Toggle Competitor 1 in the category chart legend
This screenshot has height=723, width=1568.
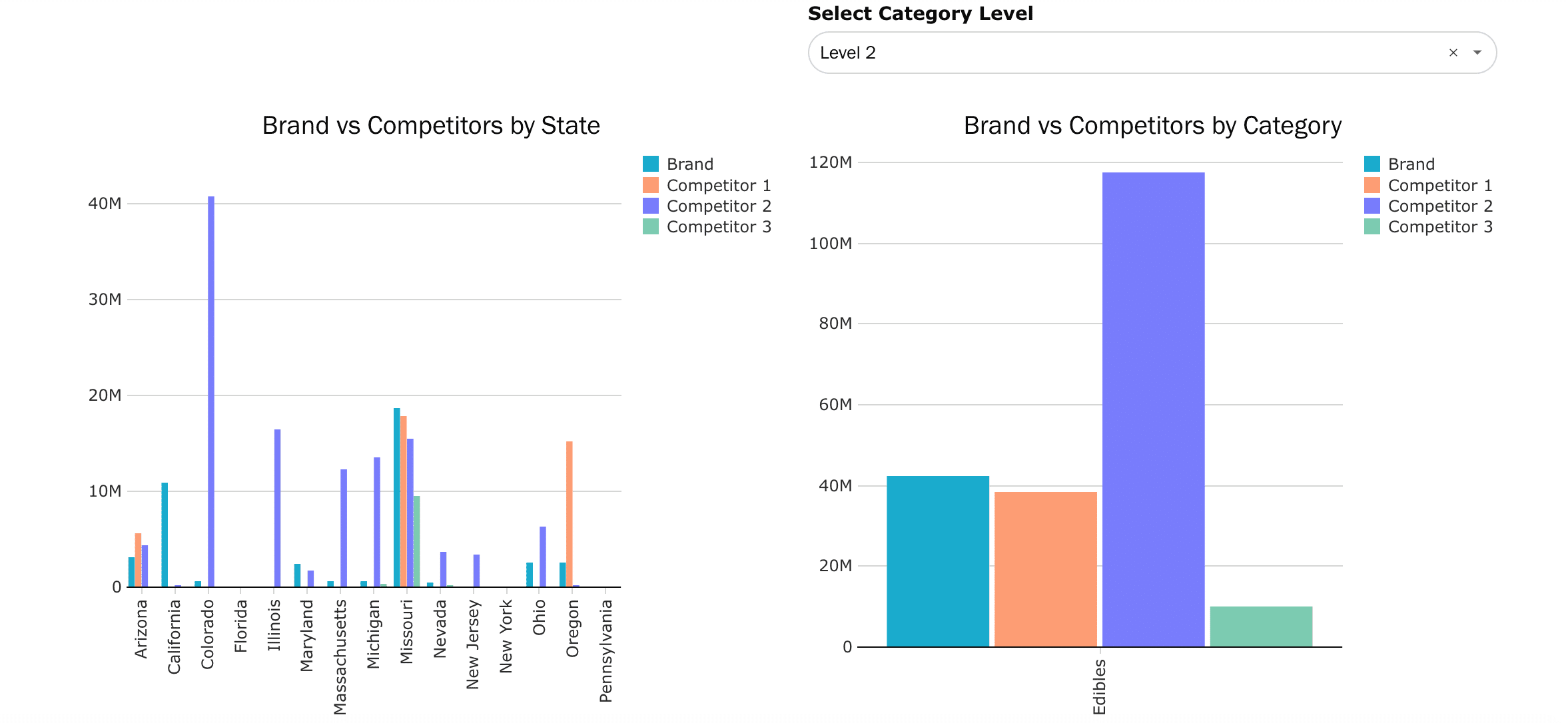(1440, 185)
